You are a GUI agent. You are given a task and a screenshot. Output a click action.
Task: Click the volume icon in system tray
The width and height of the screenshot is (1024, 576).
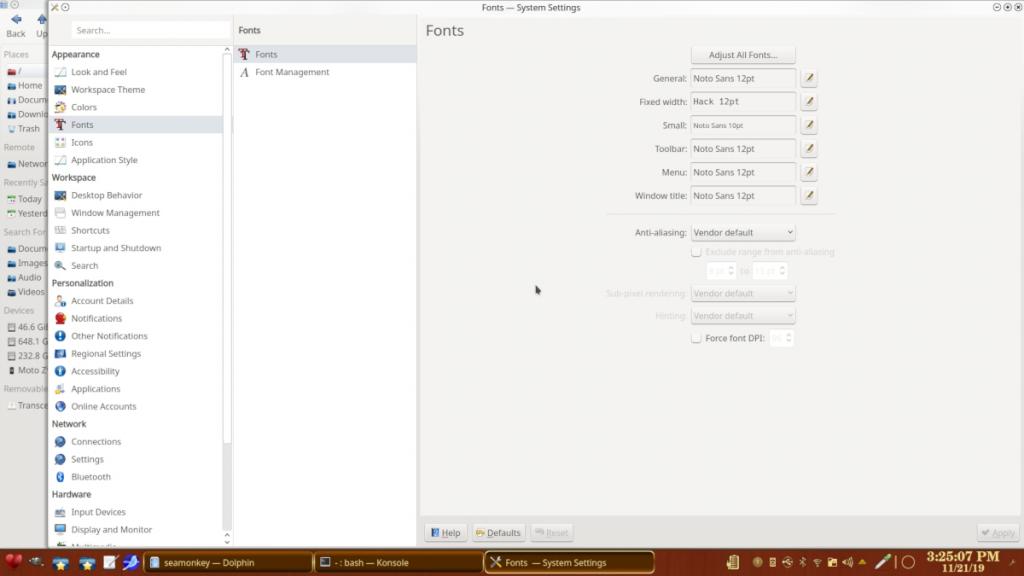[x=847, y=562]
